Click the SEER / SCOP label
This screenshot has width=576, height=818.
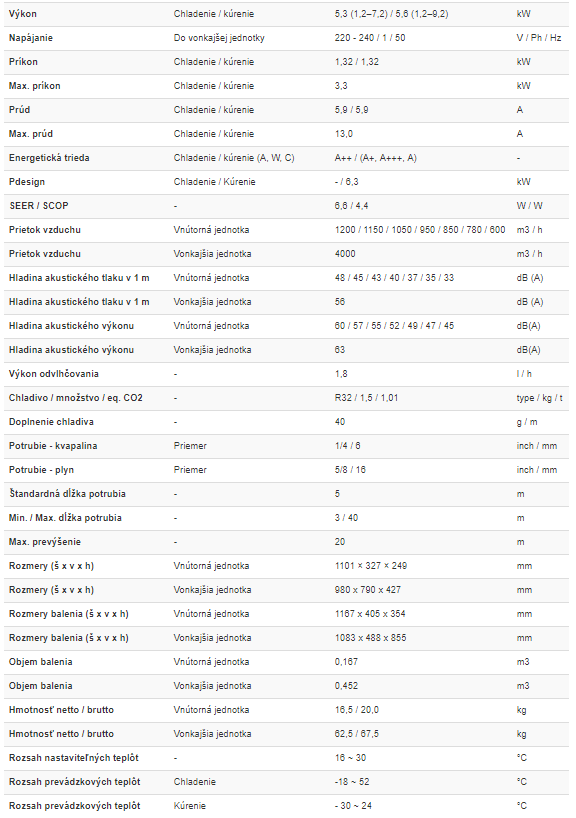[39, 206]
